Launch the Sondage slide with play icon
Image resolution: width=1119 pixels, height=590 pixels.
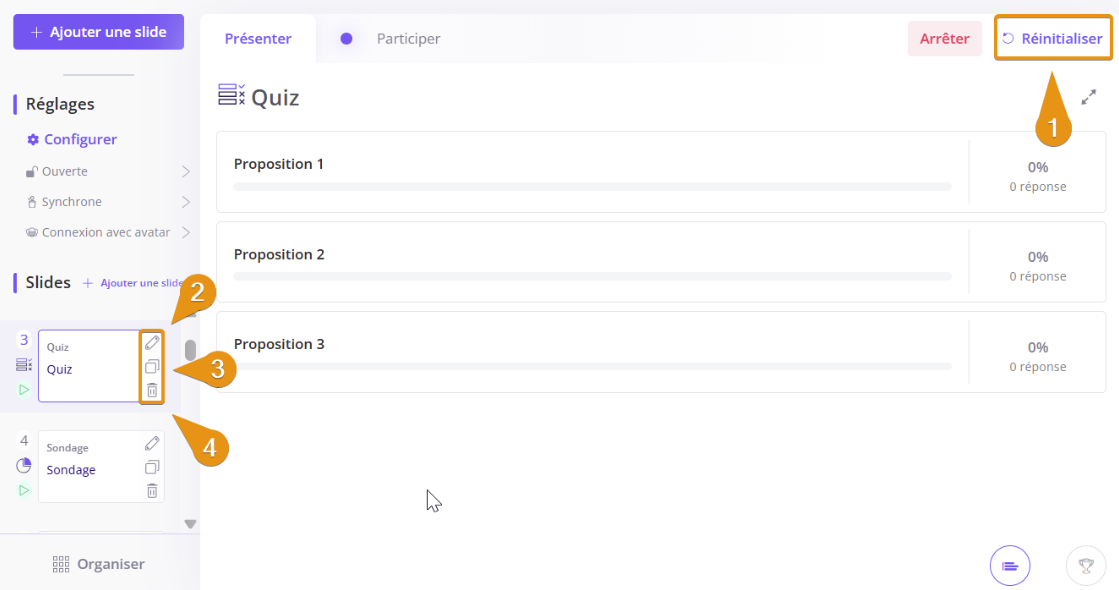click(x=24, y=490)
